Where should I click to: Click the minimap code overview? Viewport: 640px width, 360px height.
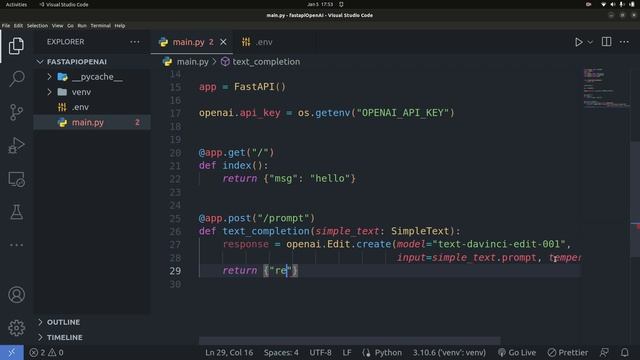click(606, 88)
